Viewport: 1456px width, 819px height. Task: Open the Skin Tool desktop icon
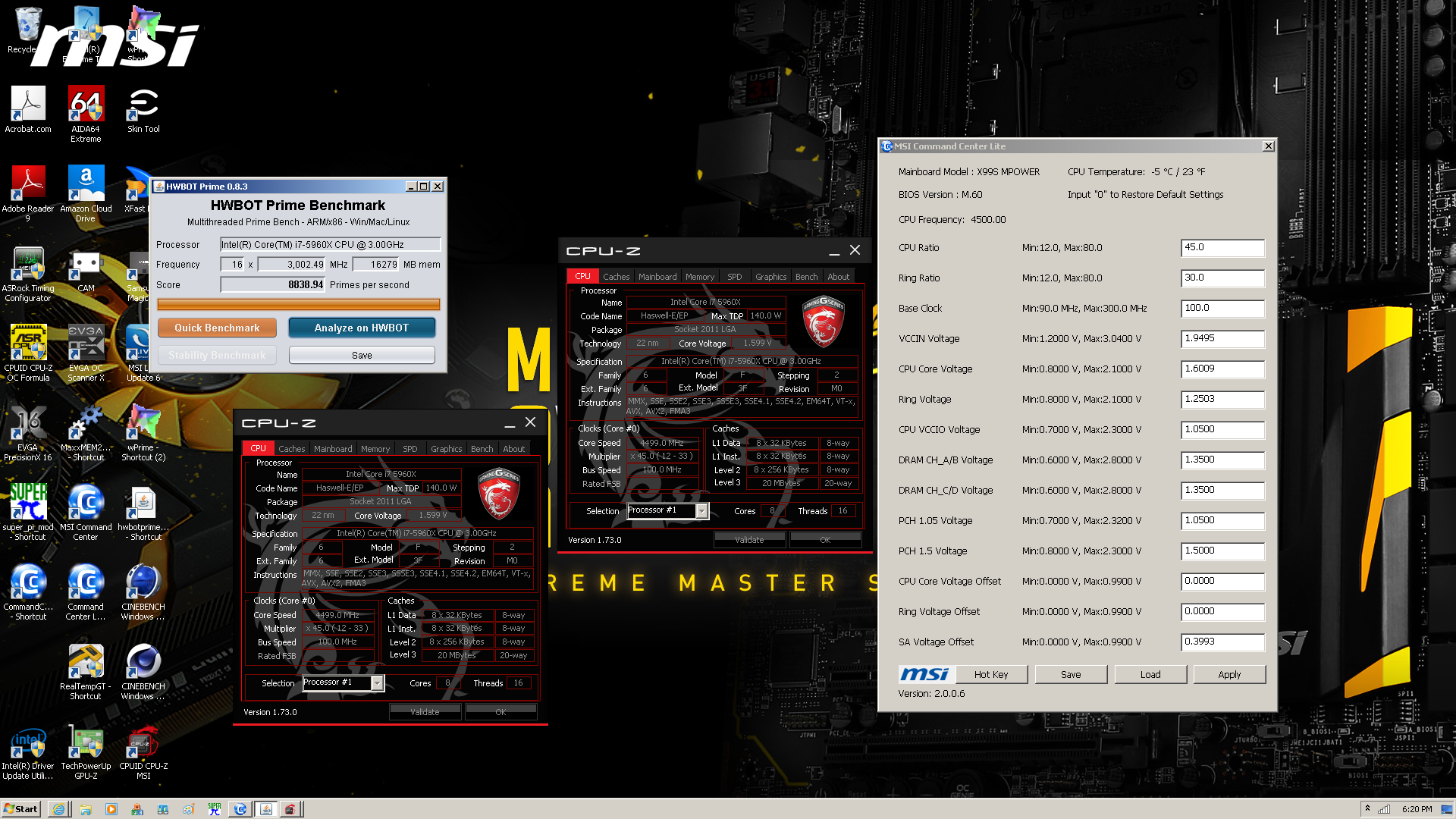click(x=143, y=108)
